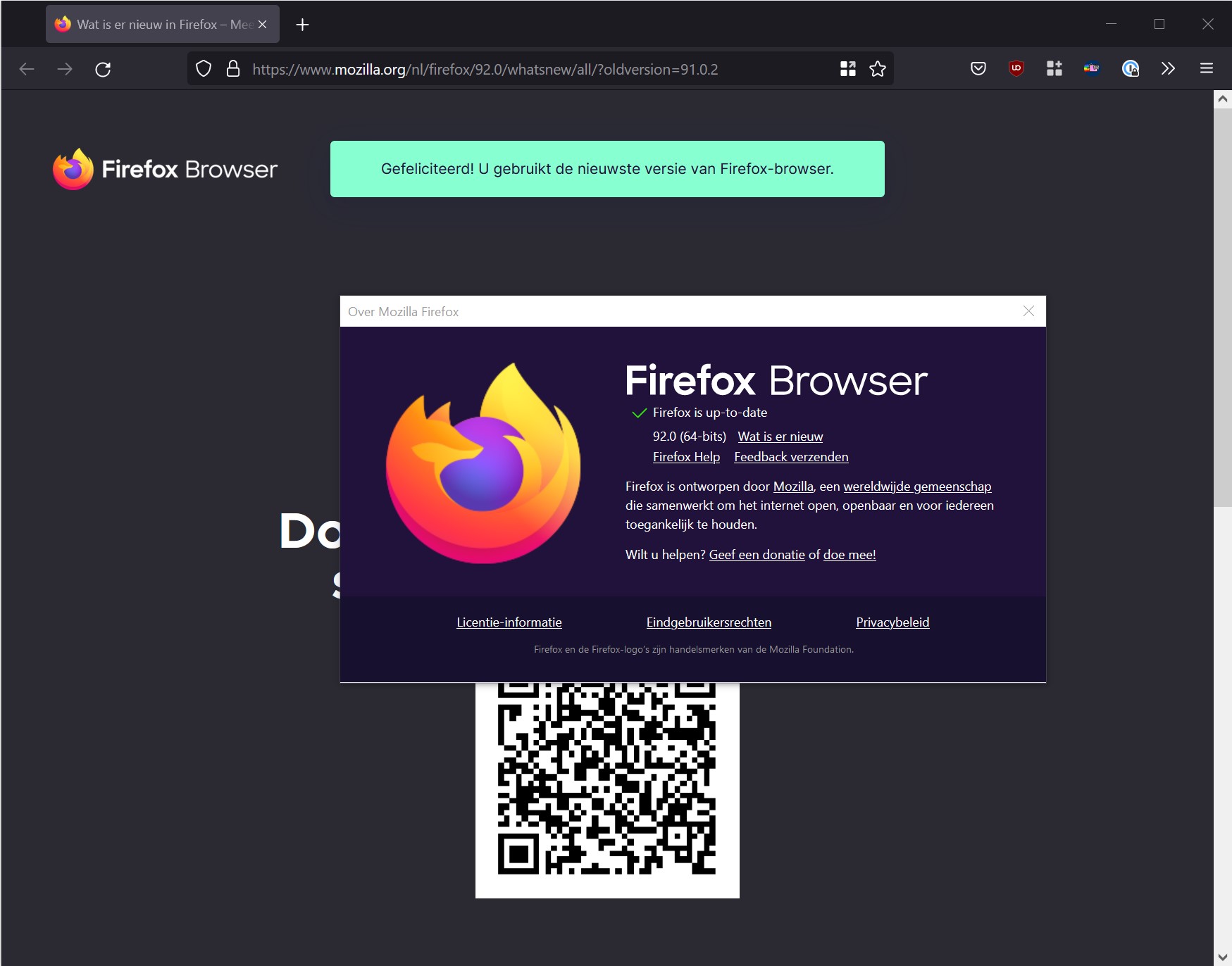This screenshot has width=1232, height=966.
Task: Click the tracking protection shield icon
Action: [x=204, y=69]
